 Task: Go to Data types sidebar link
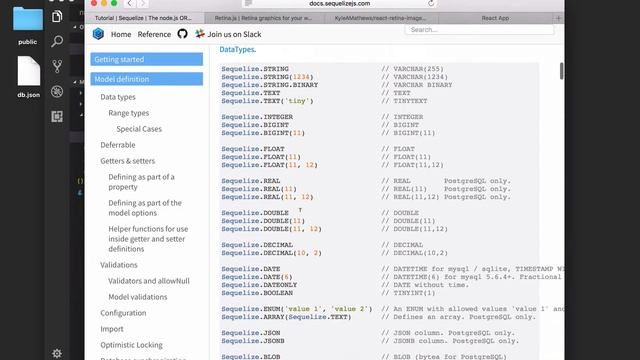click(x=118, y=97)
